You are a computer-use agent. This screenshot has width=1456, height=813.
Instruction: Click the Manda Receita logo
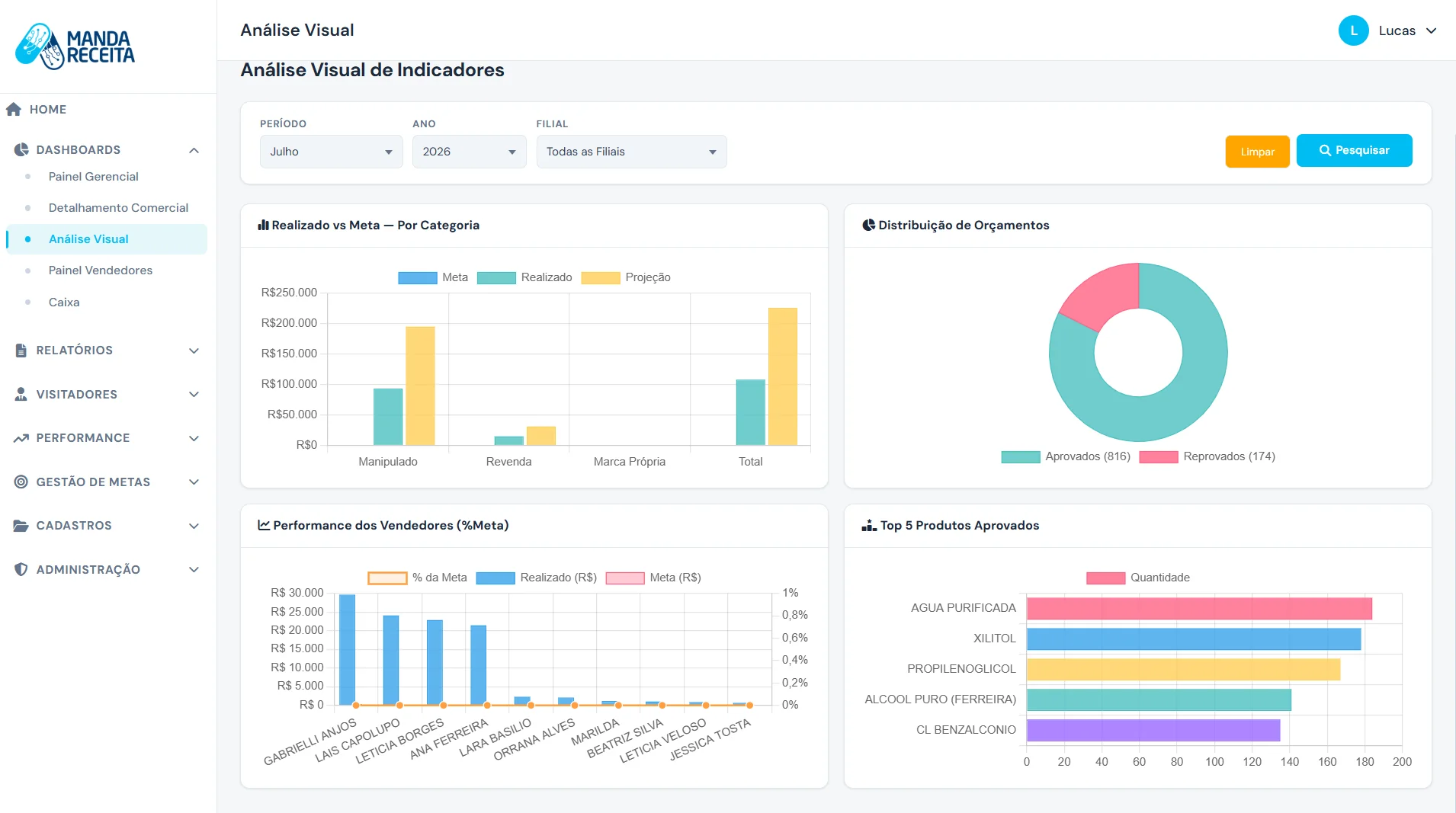[75, 46]
